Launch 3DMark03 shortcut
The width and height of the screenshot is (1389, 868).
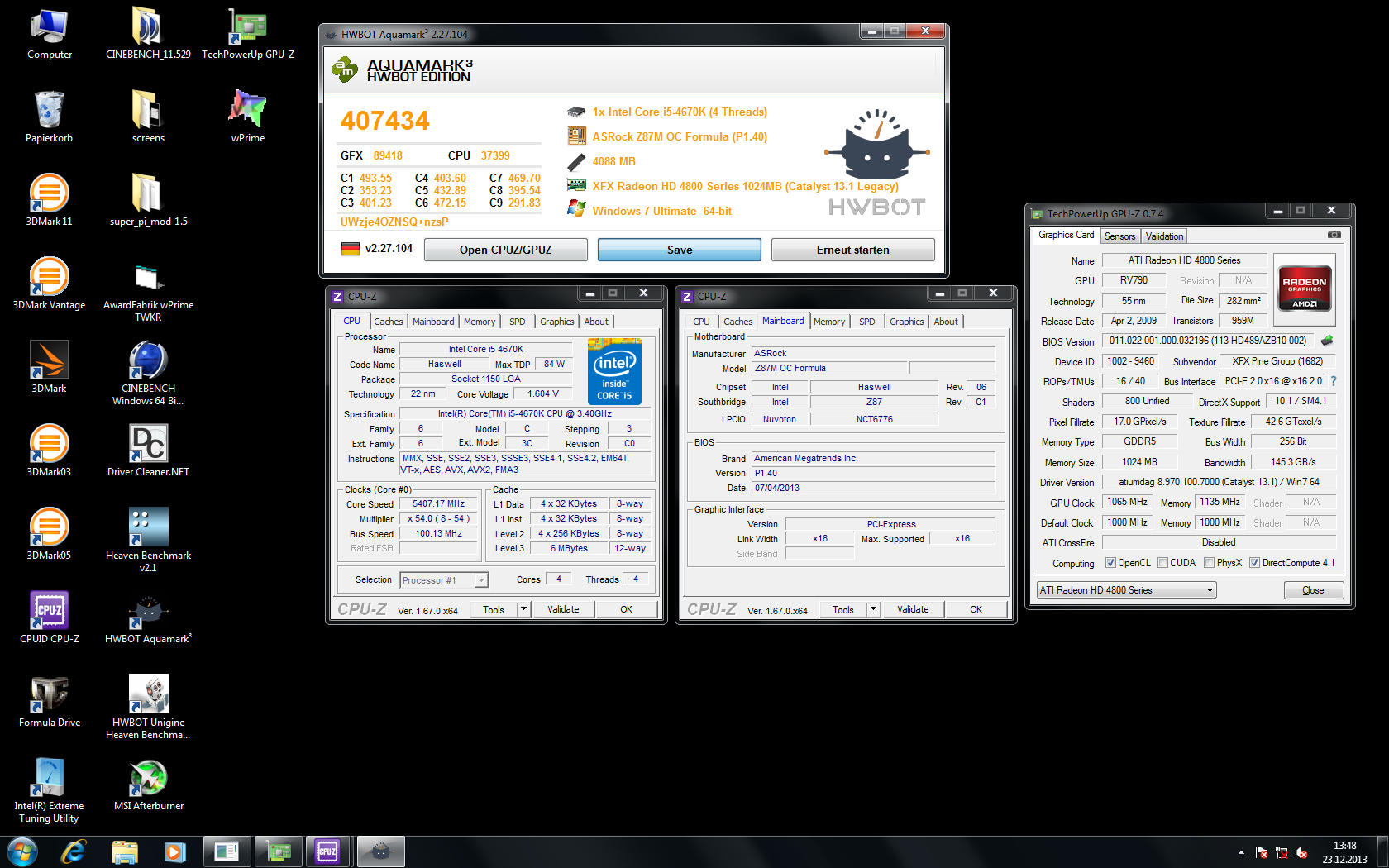[49, 451]
